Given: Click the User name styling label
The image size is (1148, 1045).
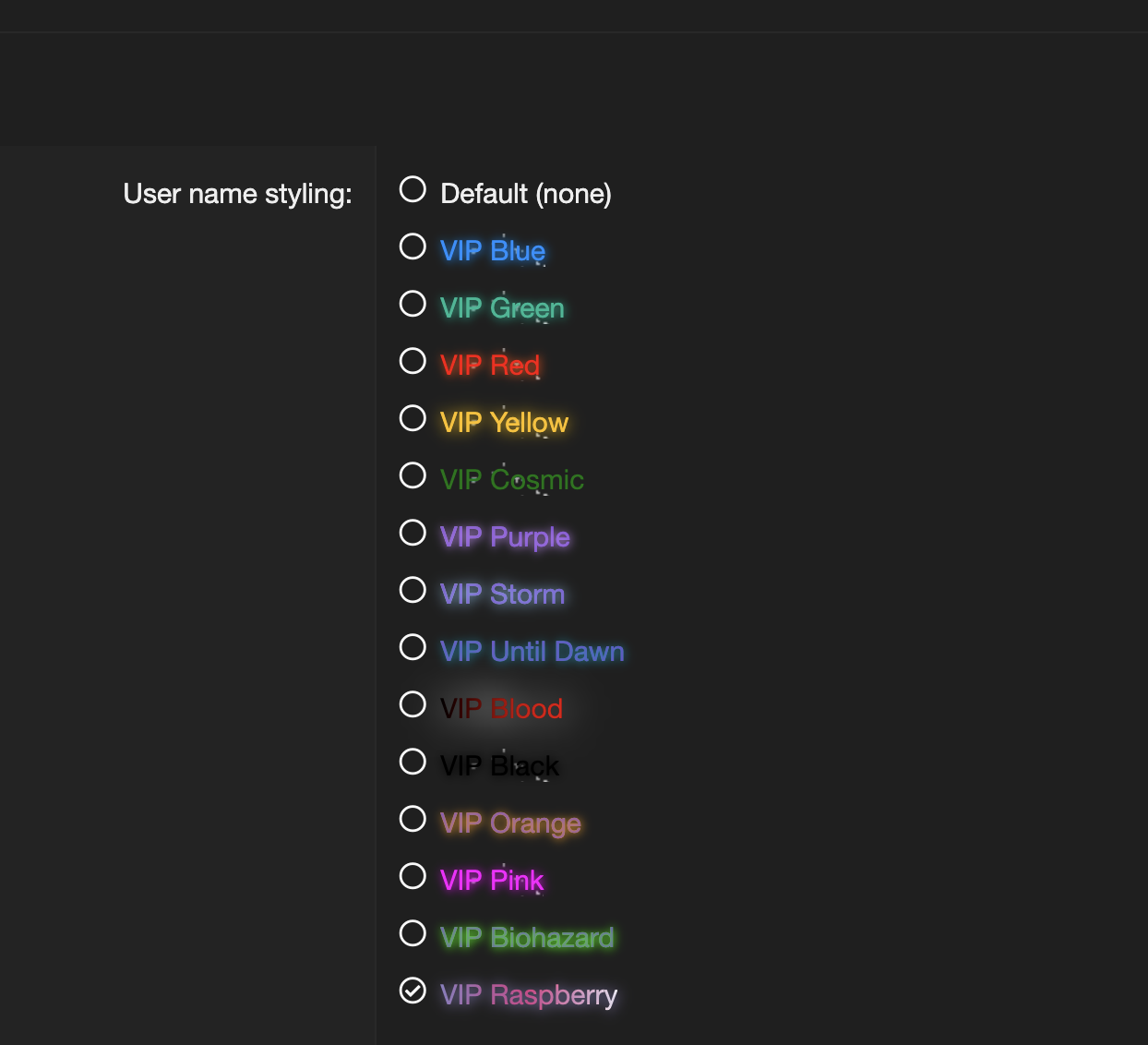Looking at the screenshot, I should coord(237,194).
